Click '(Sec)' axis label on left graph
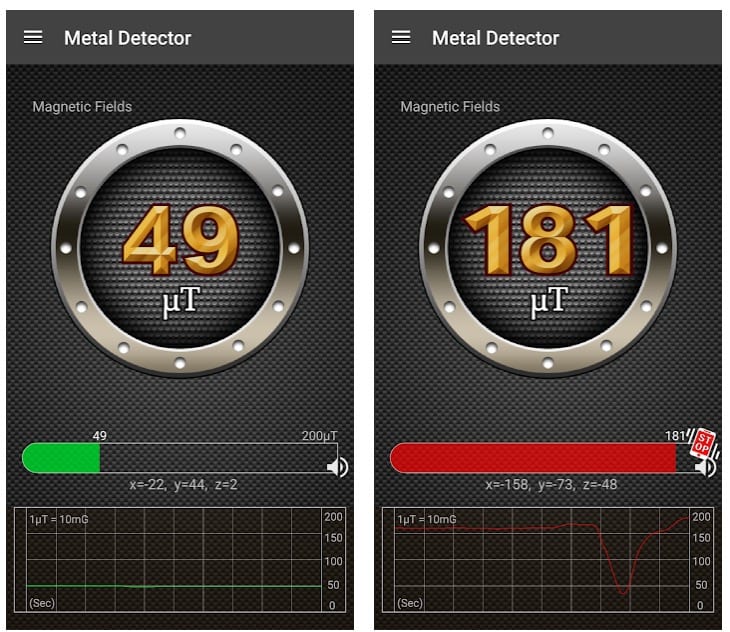Viewport: 730px width, 632px height. tap(42, 603)
